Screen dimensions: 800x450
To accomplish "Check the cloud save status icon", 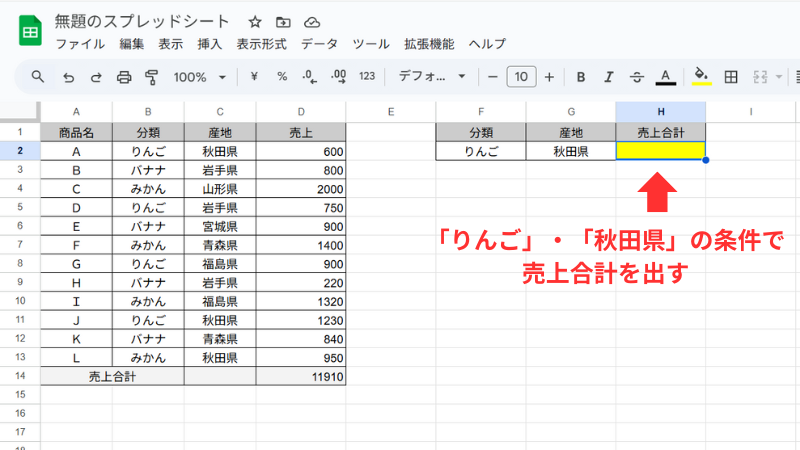I will [x=312, y=22].
